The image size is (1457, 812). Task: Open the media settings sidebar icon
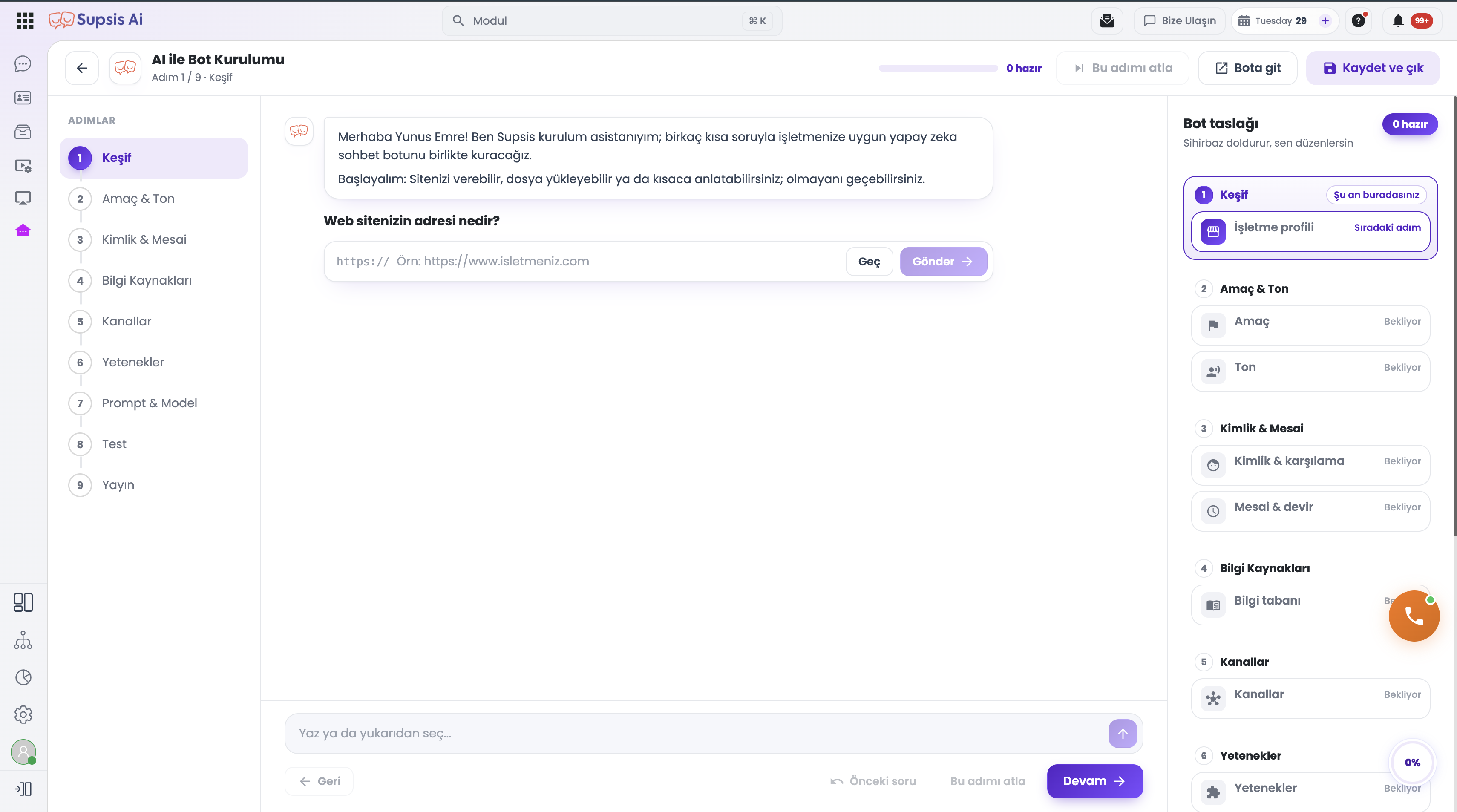click(x=23, y=166)
